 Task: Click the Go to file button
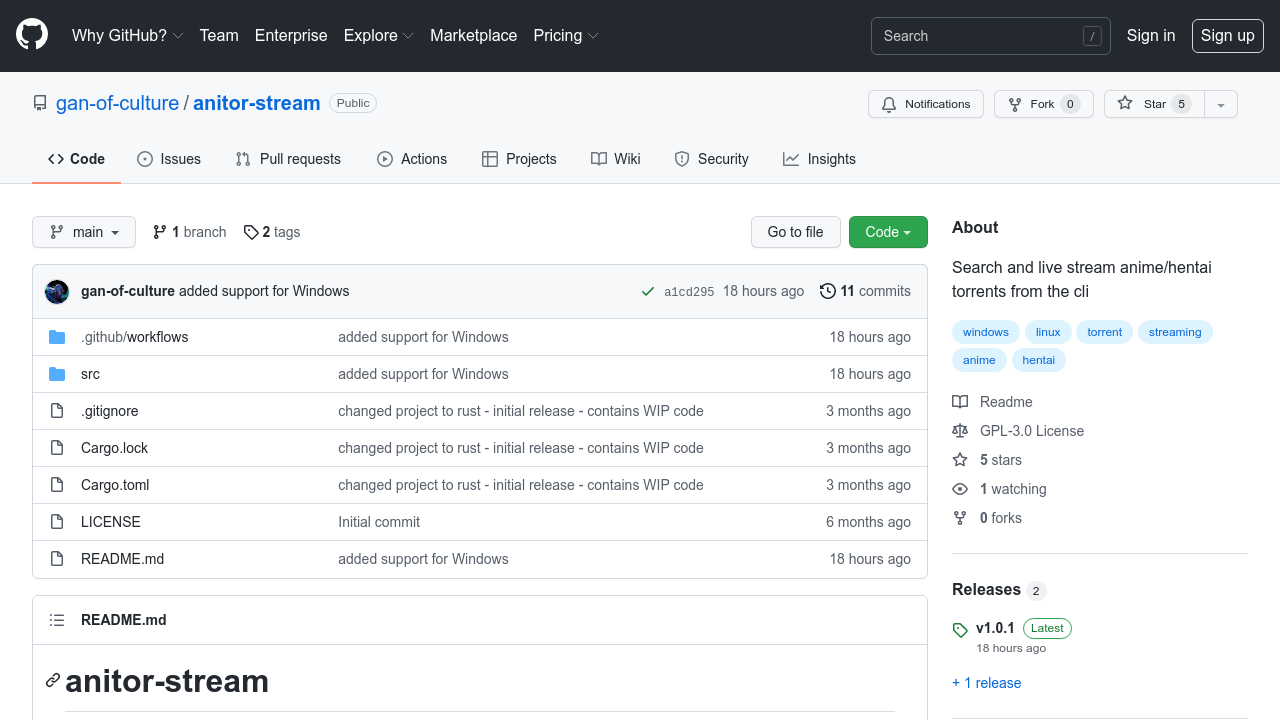(796, 232)
